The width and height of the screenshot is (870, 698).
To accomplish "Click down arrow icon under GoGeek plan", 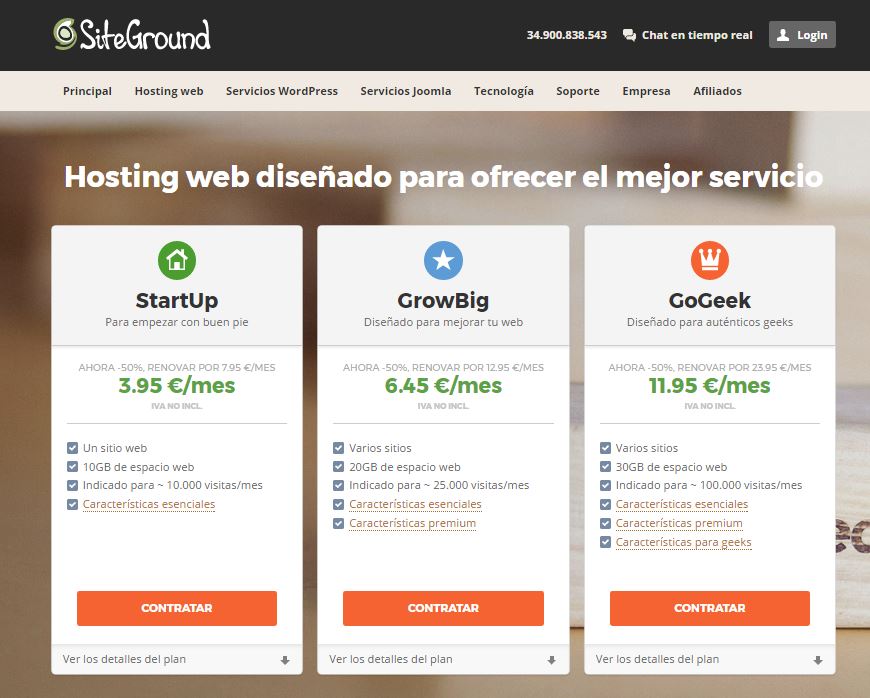I will point(818,660).
